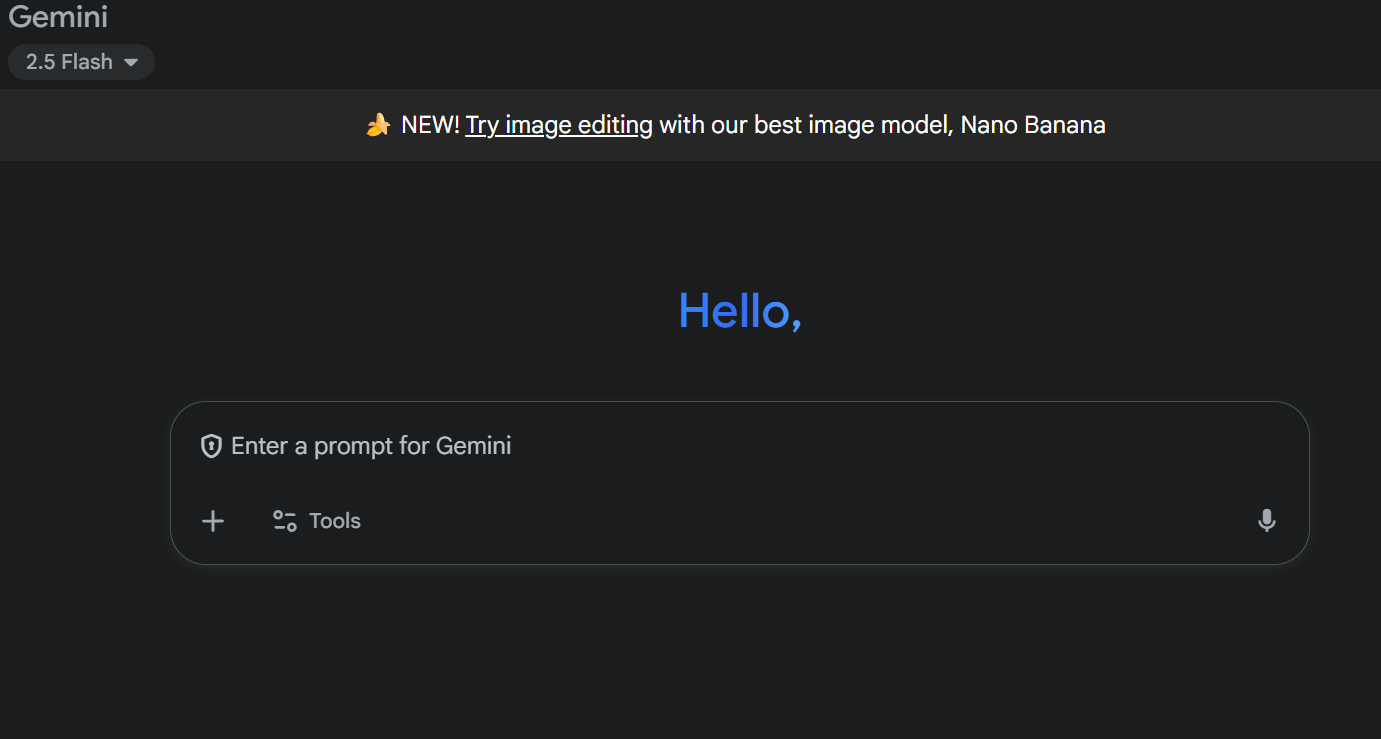Click the shield privacy icon in prompt box
This screenshot has height=739, width=1381.
click(x=211, y=446)
